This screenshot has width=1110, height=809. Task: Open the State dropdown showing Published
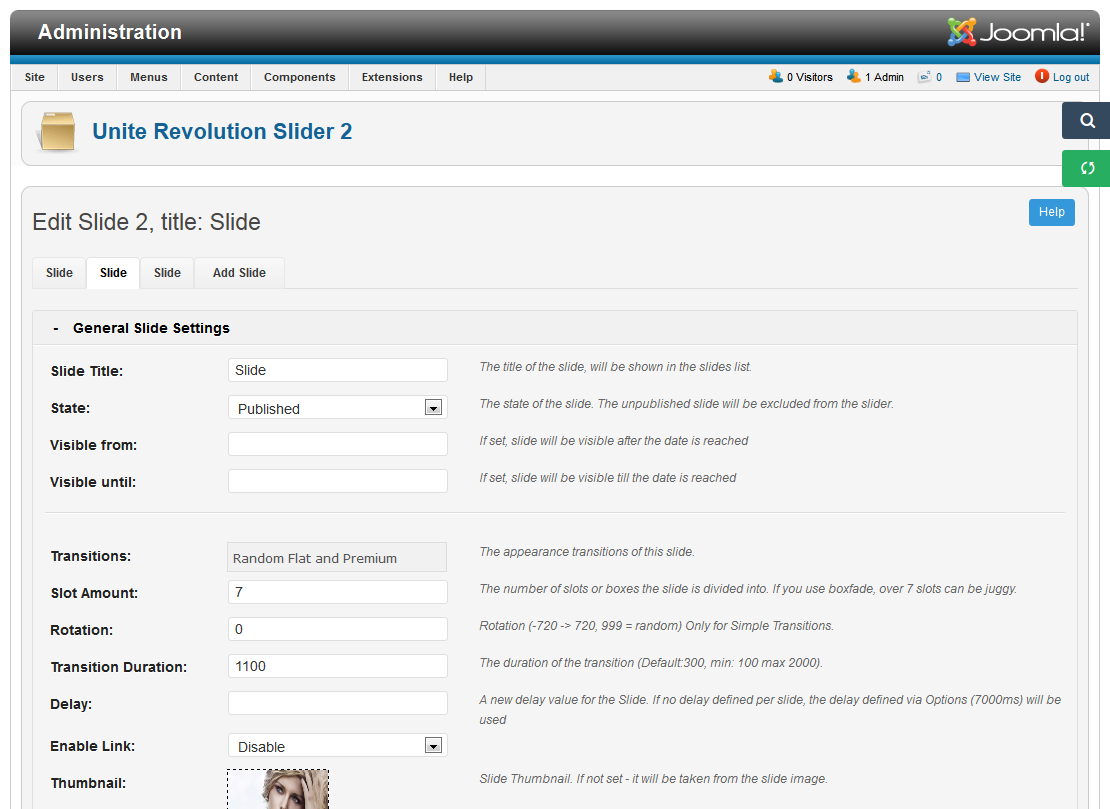tap(337, 408)
